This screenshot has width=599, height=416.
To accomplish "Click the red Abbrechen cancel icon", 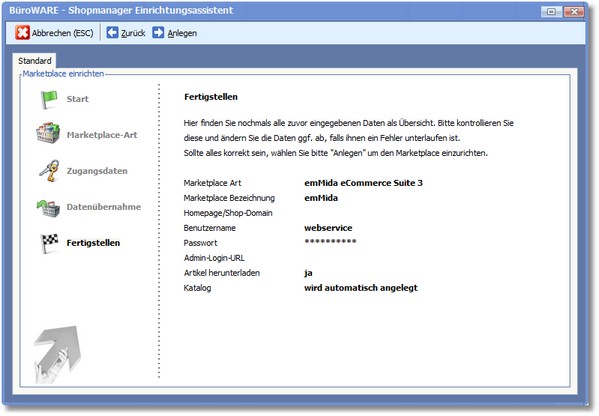I will pos(22,33).
